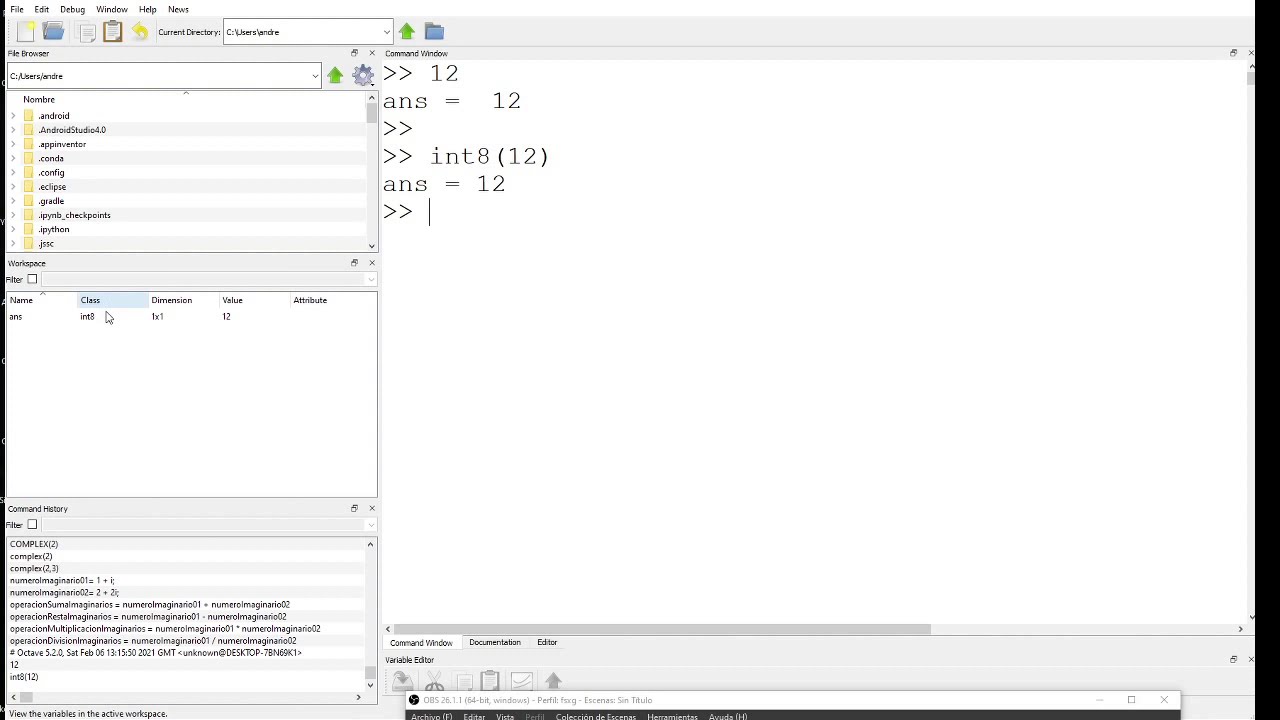The height and width of the screenshot is (720, 1280).
Task: Open the Debug menu
Action: 72,9
